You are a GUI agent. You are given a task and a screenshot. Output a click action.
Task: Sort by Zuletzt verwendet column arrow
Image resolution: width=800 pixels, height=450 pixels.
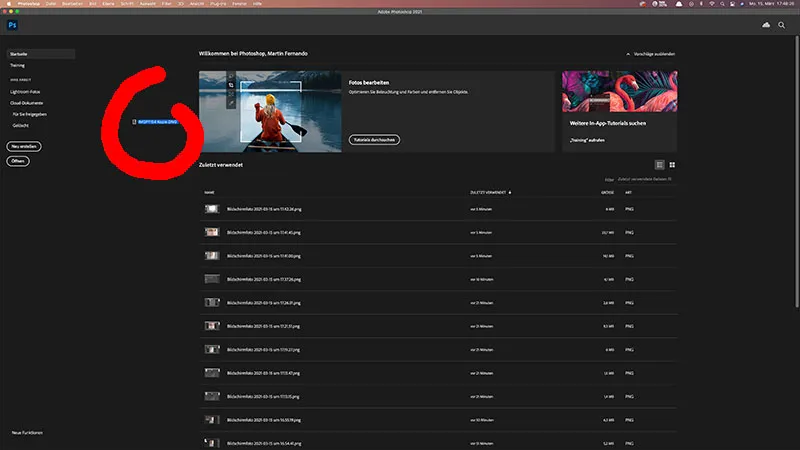pyautogui.click(x=510, y=193)
